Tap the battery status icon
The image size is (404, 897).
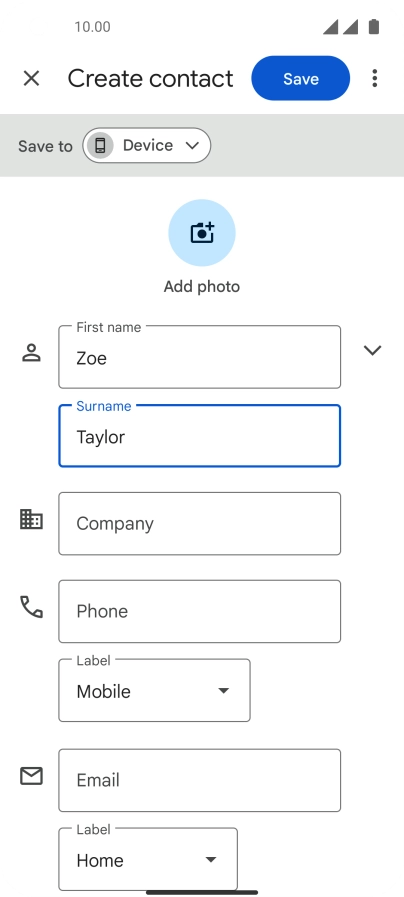tap(374, 26)
